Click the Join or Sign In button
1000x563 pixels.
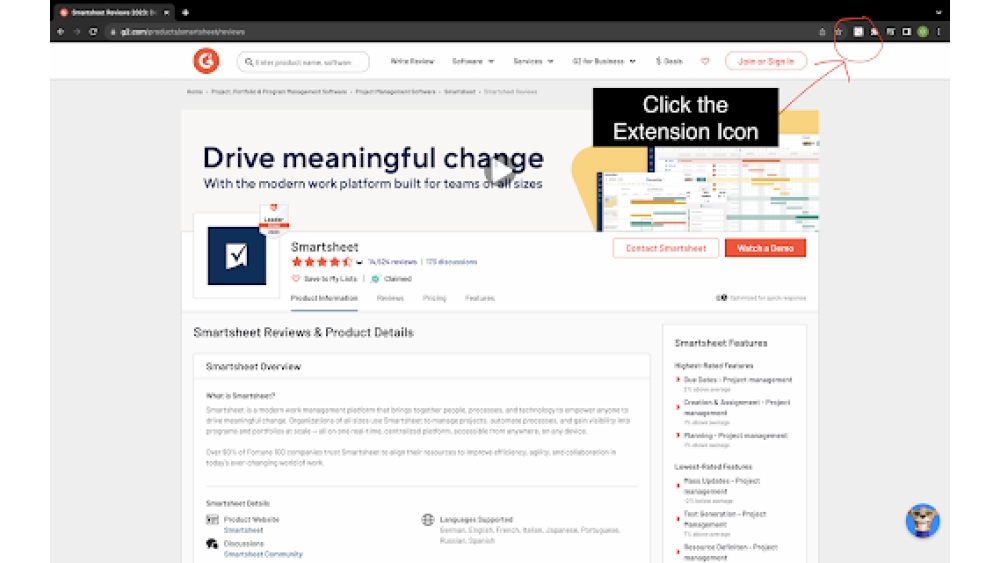pyautogui.click(x=766, y=61)
